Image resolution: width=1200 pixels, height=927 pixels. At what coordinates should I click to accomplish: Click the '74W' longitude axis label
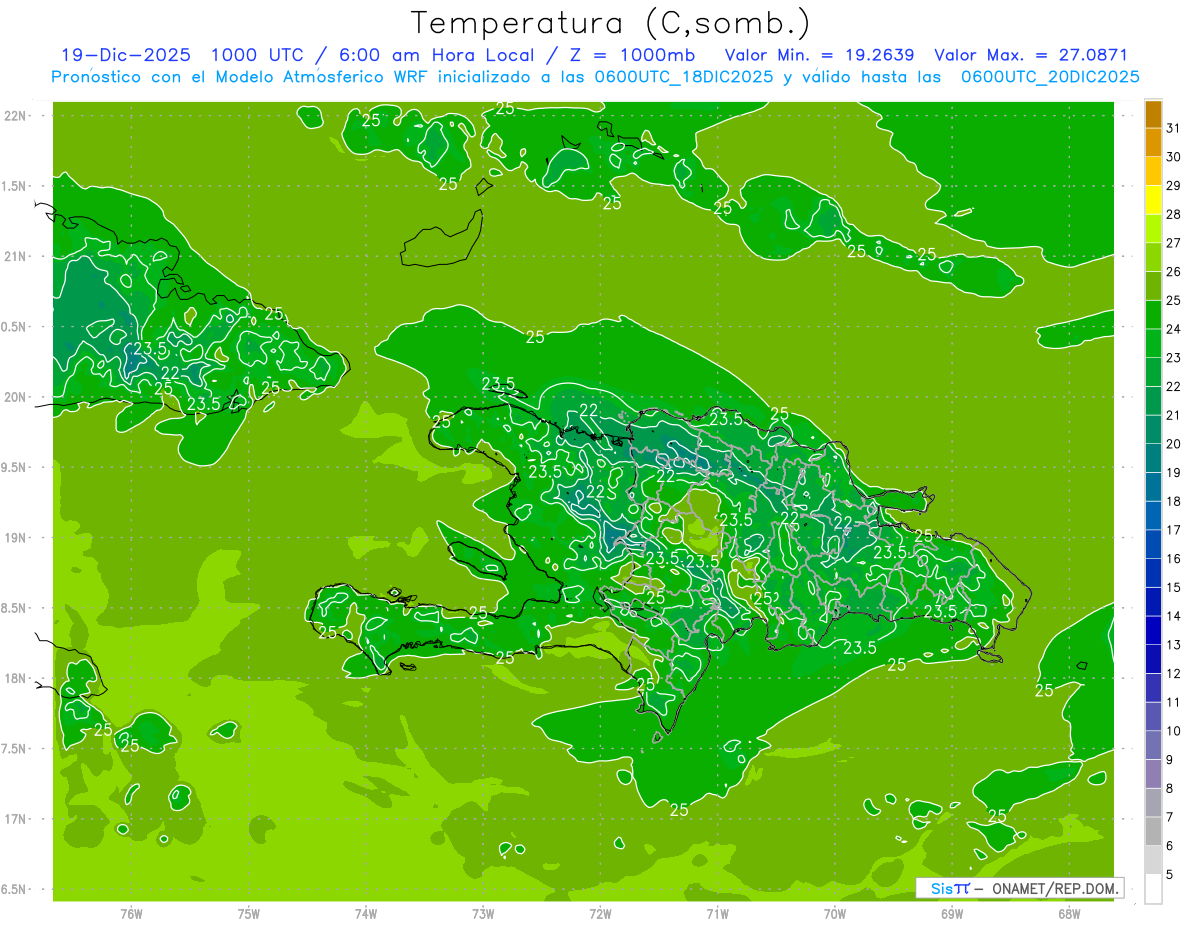366,913
